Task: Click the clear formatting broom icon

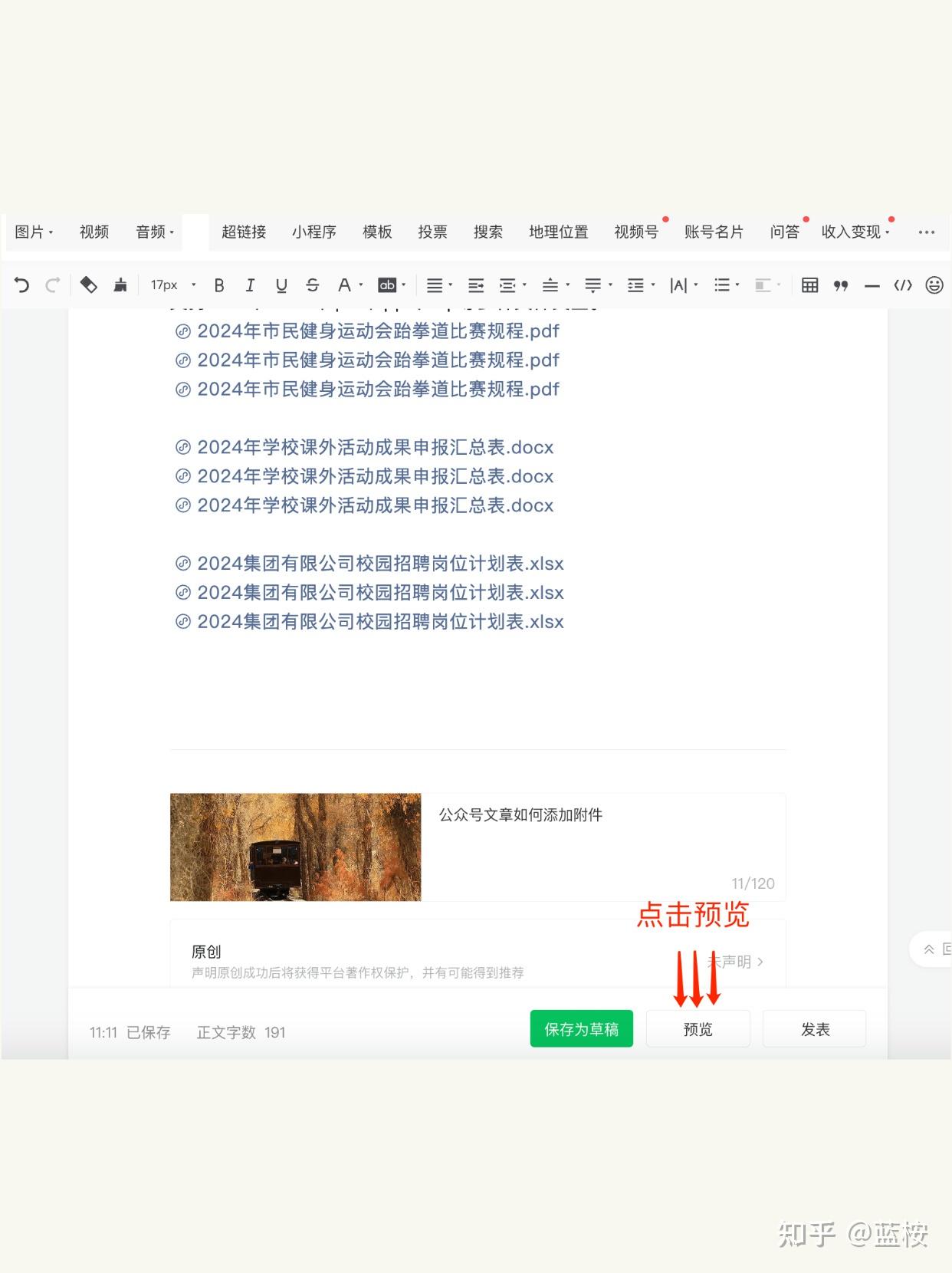Action: [x=120, y=285]
